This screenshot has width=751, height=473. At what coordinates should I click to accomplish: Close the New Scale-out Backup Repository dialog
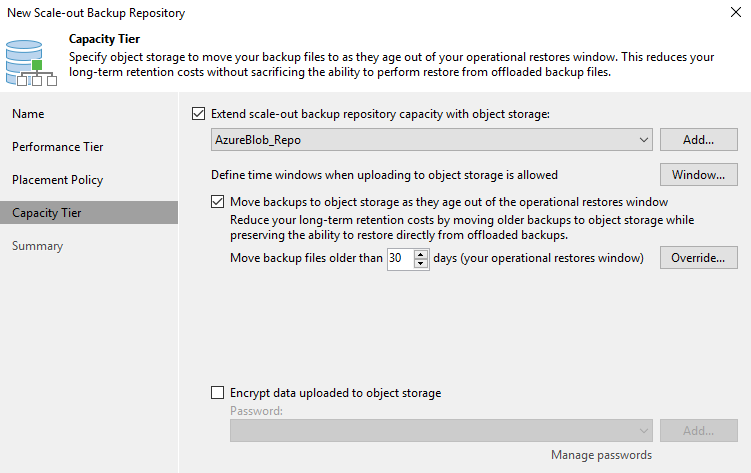click(736, 12)
